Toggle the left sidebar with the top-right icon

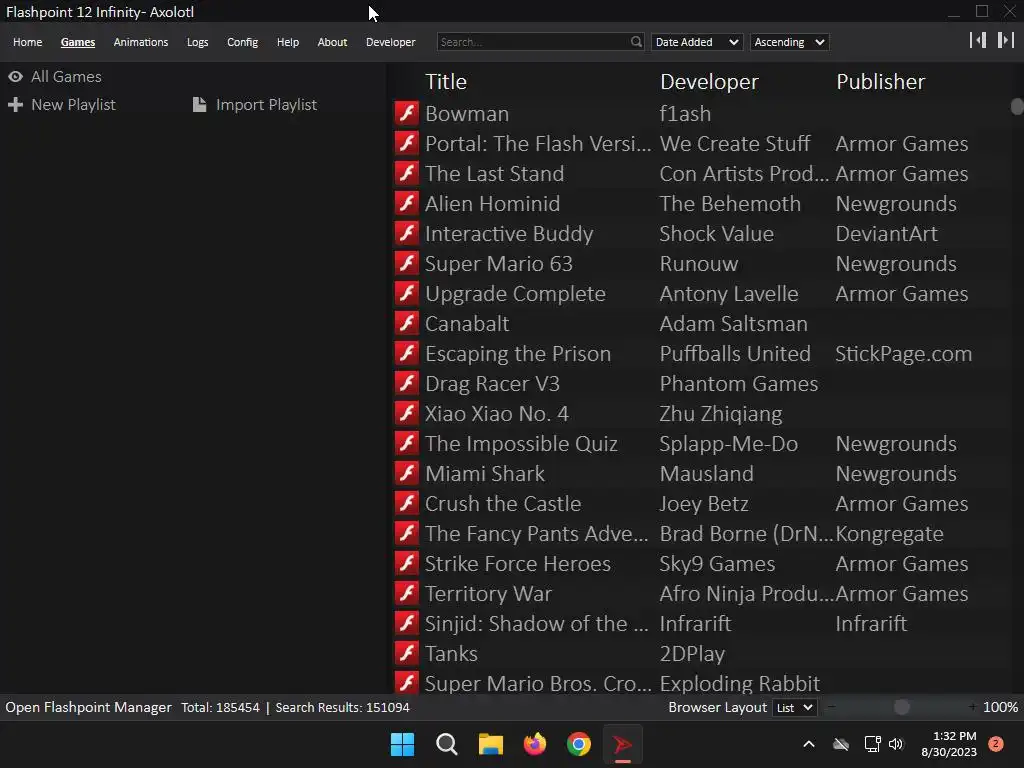[978, 40]
